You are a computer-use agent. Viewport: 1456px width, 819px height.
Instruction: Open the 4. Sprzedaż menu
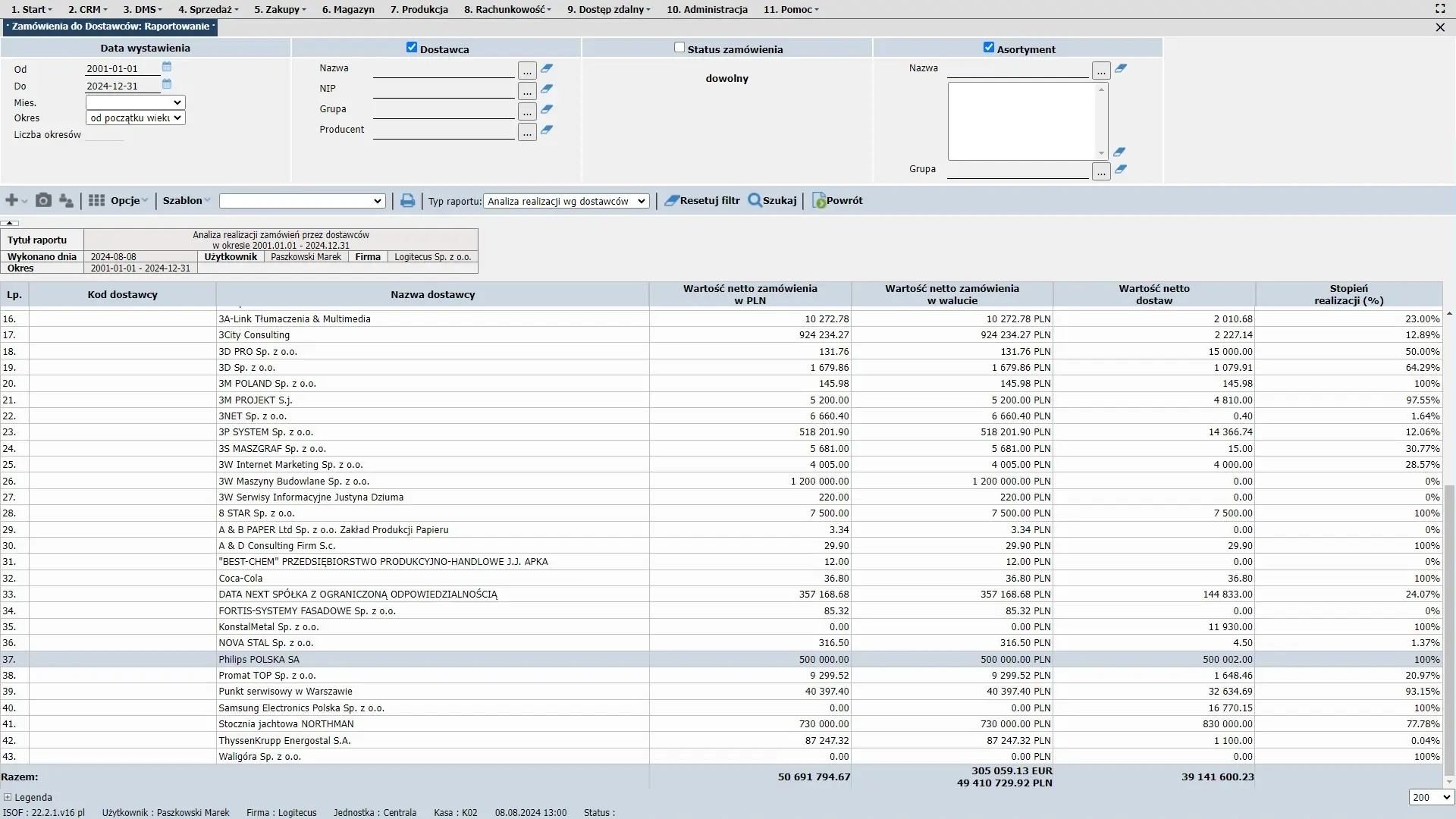click(x=208, y=9)
